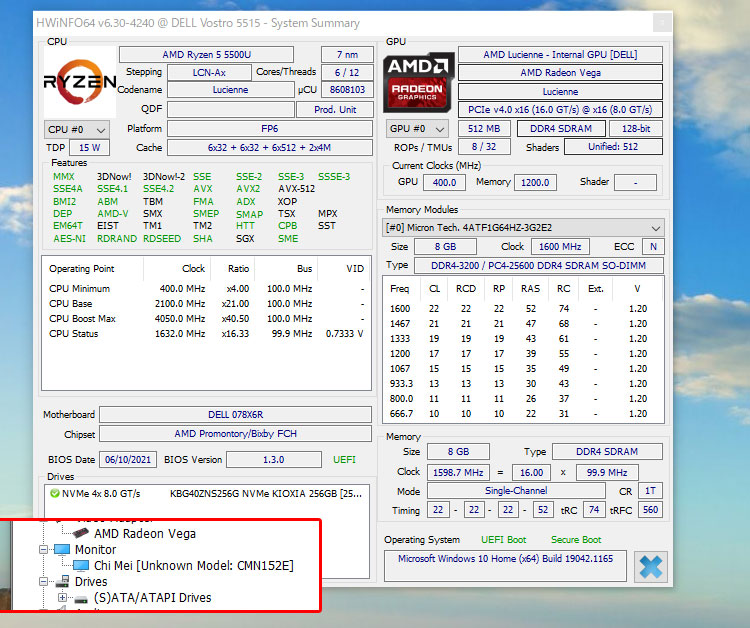Click the 1600 frequency timing row
Viewport: 750px width, 628px height.
coord(523,308)
